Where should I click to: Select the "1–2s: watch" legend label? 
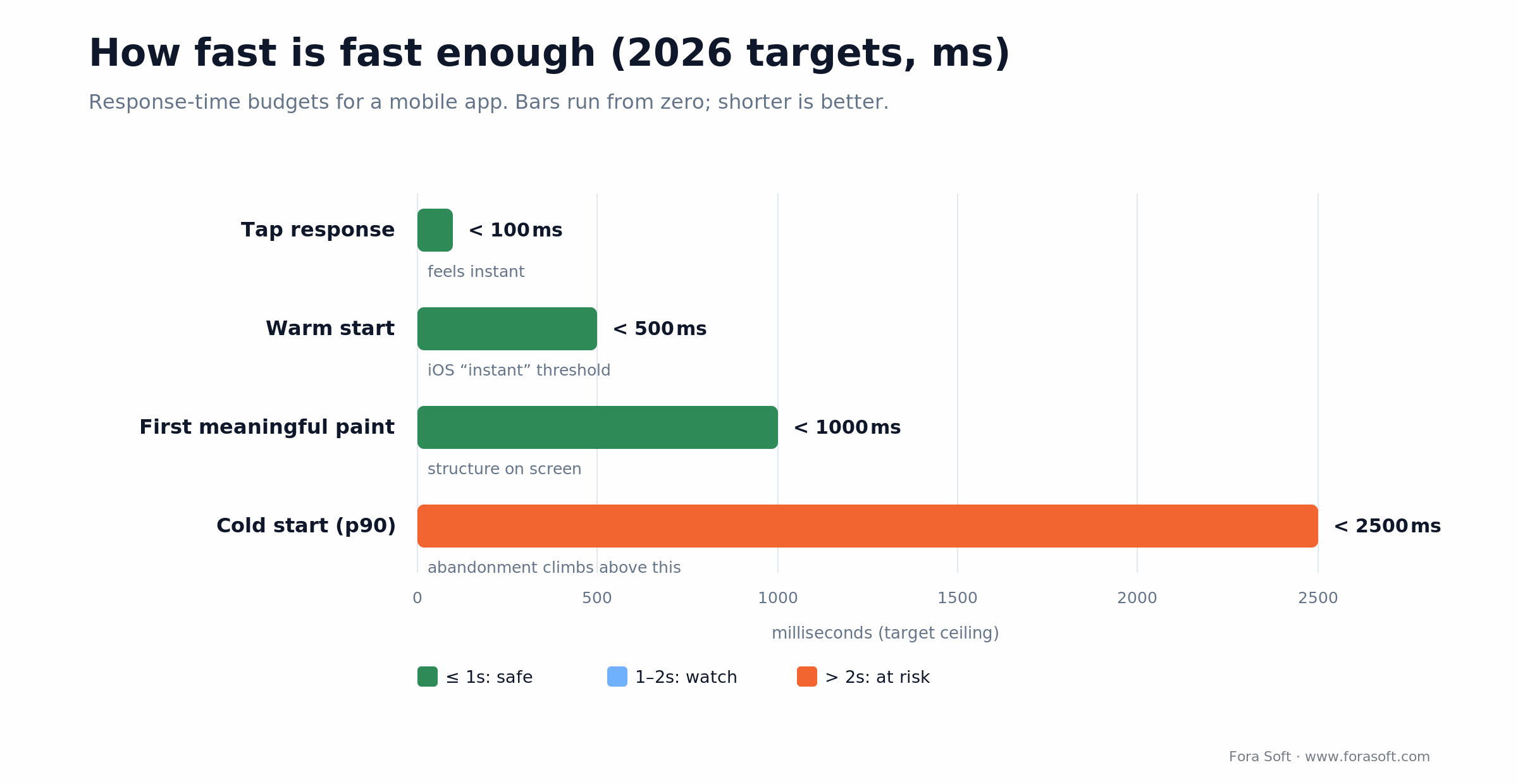point(686,678)
